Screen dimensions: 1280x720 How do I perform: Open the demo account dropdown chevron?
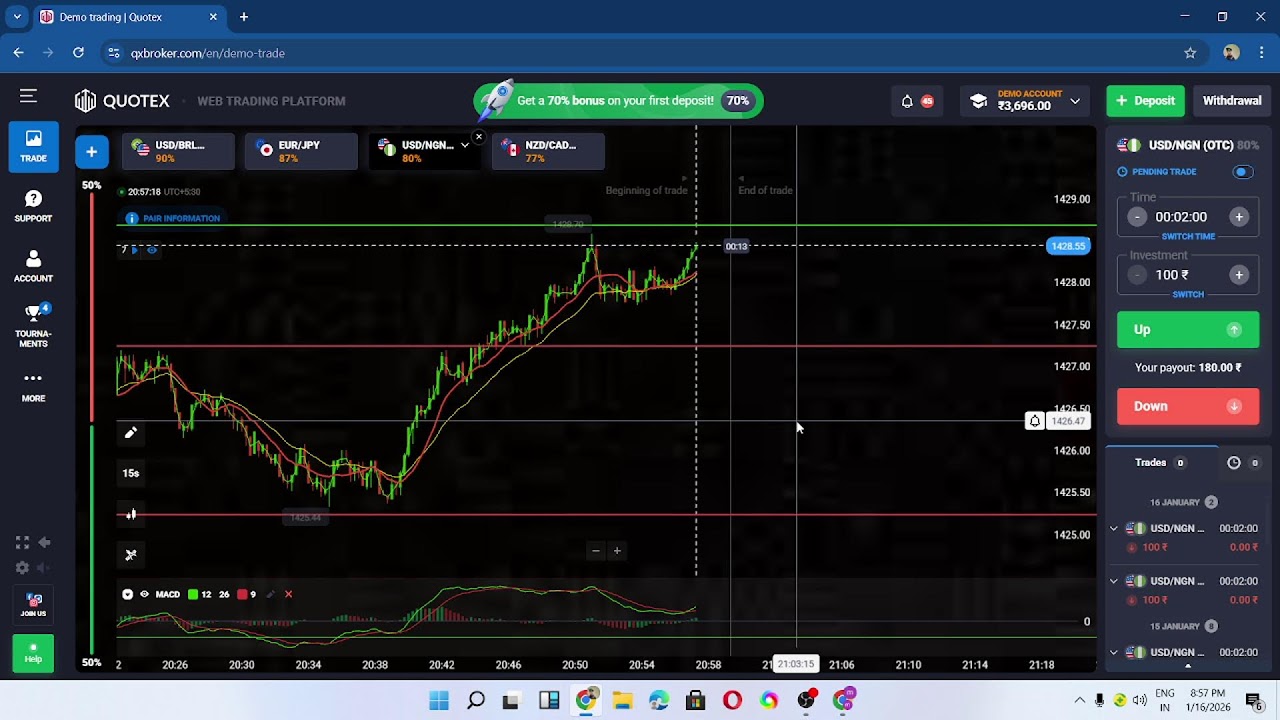[1075, 101]
